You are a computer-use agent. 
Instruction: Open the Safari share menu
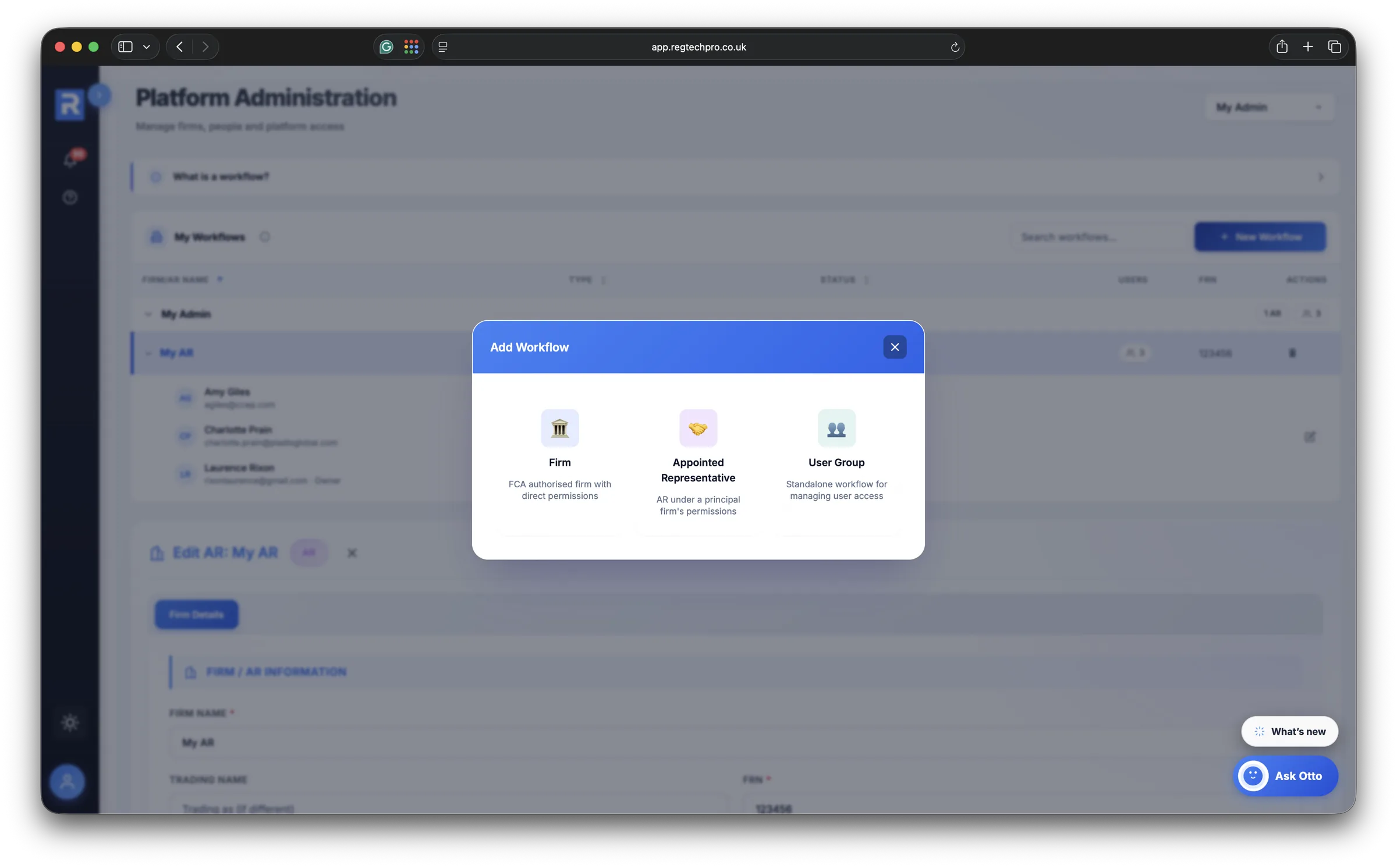click(1281, 47)
